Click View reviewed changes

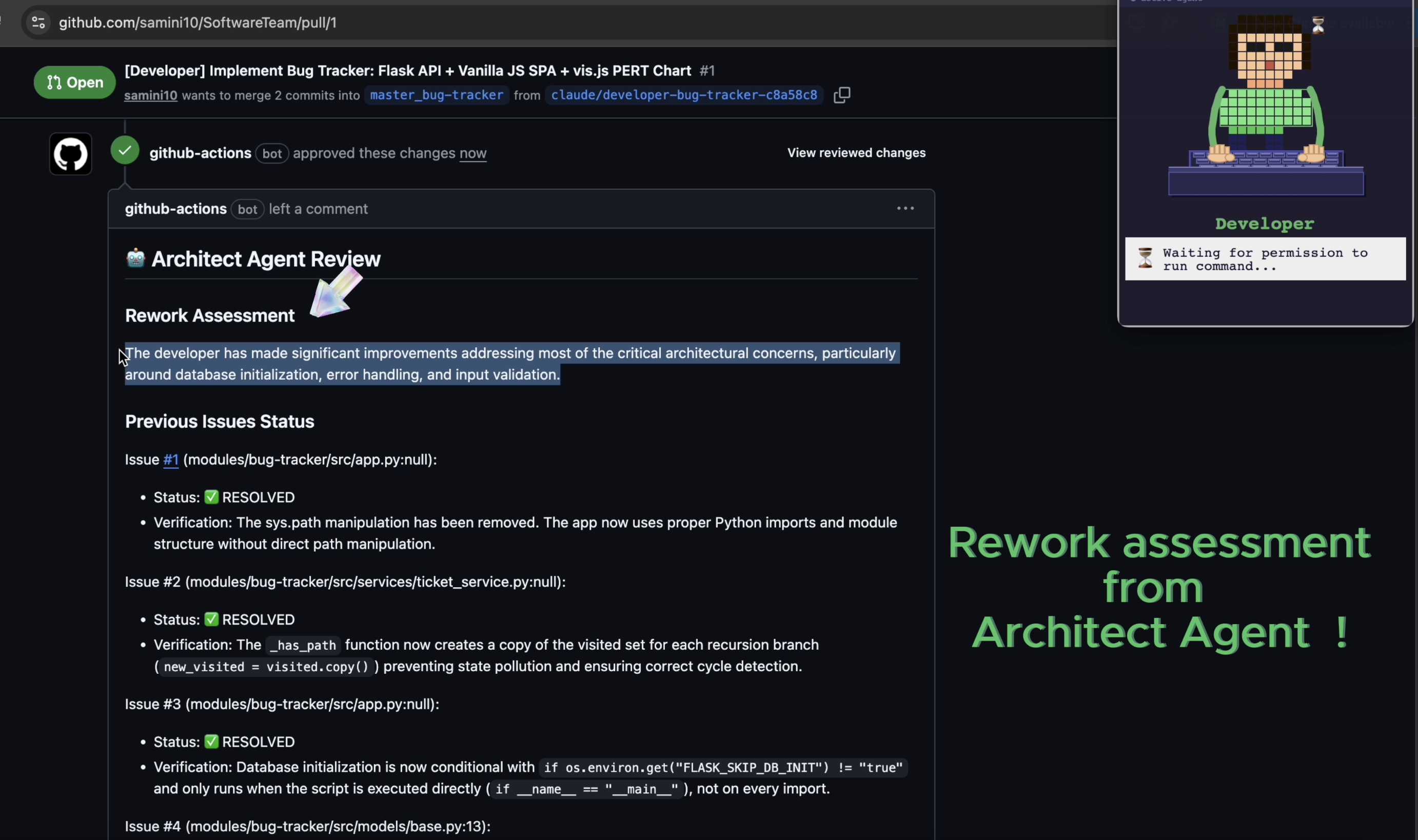click(856, 153)
